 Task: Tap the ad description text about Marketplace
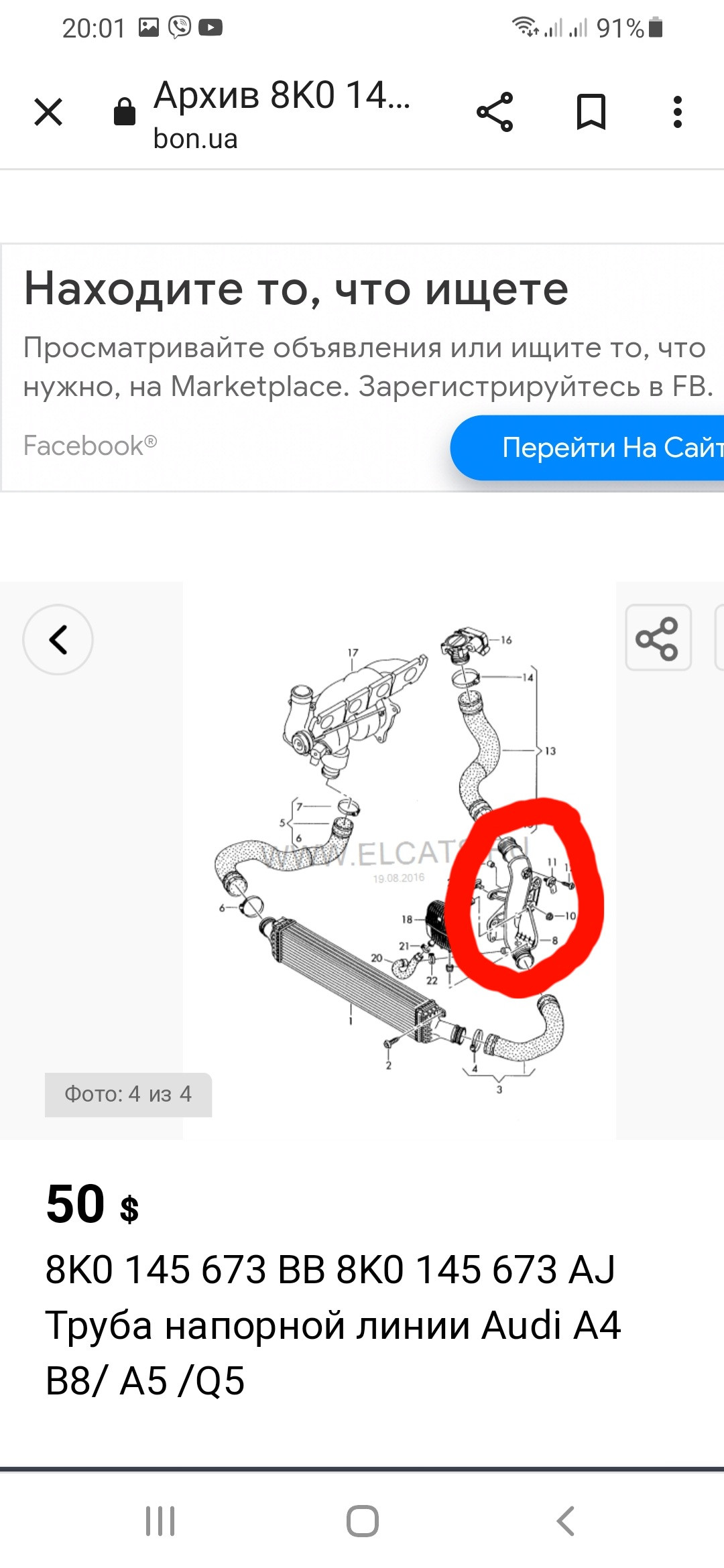click(367, 367)
